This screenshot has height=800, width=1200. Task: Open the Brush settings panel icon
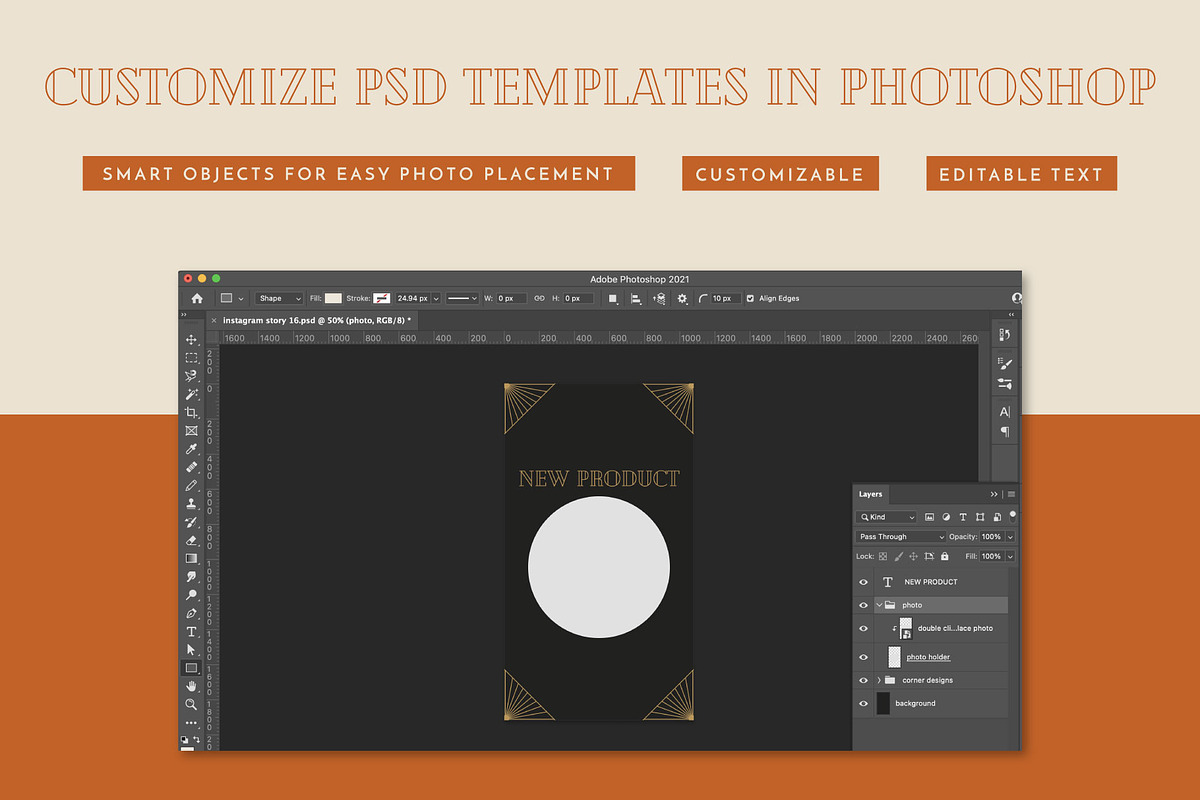(1005, 364)
